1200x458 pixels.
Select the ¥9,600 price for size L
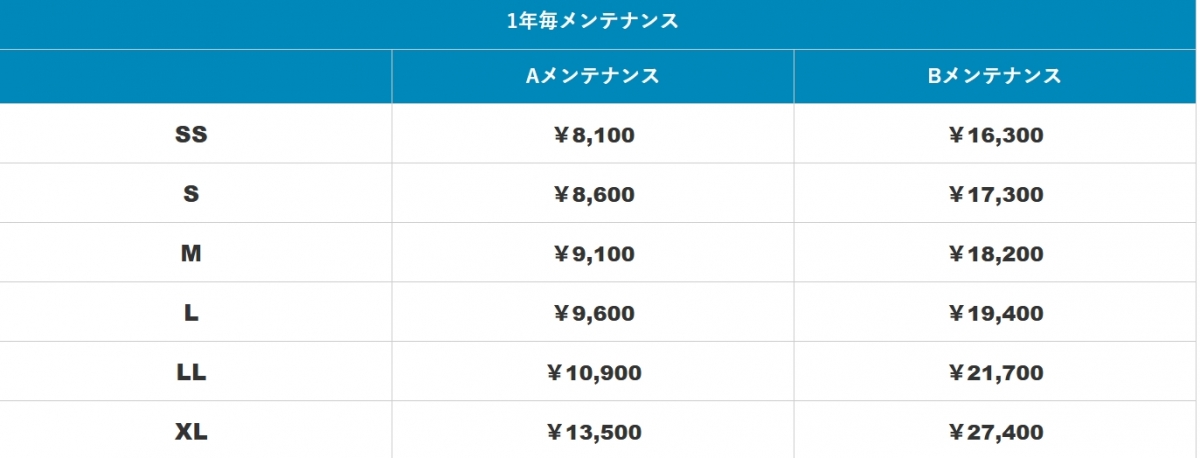coord(593,314)
